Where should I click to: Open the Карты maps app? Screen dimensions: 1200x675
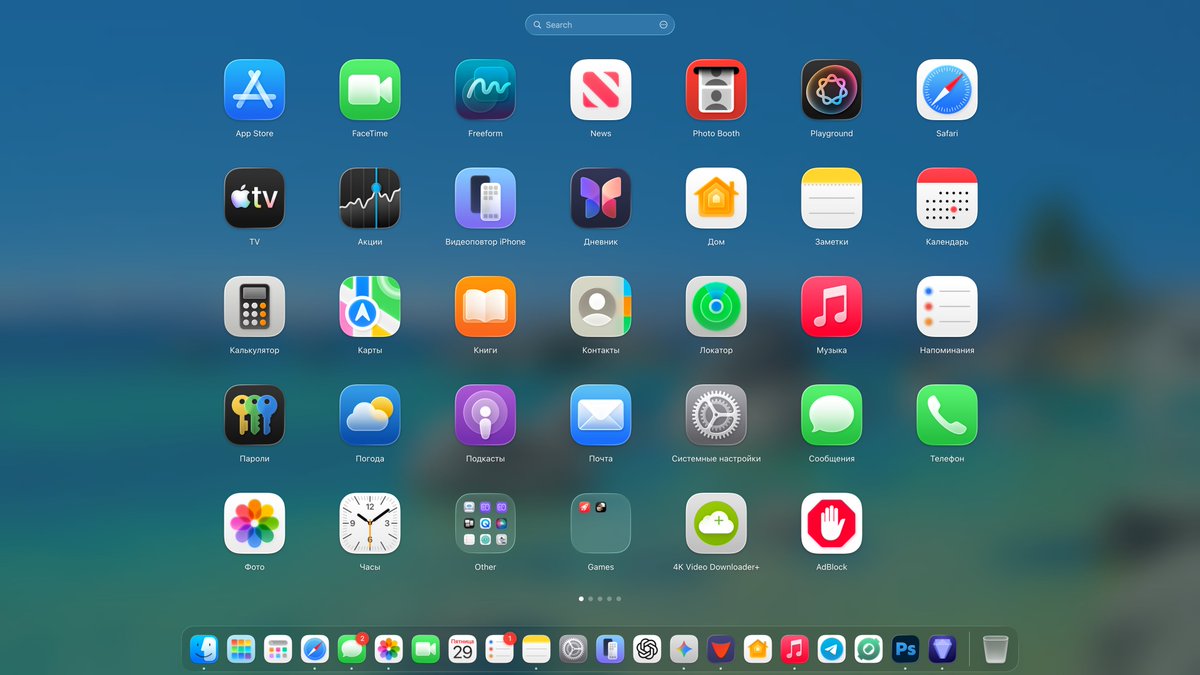point(370,307)
